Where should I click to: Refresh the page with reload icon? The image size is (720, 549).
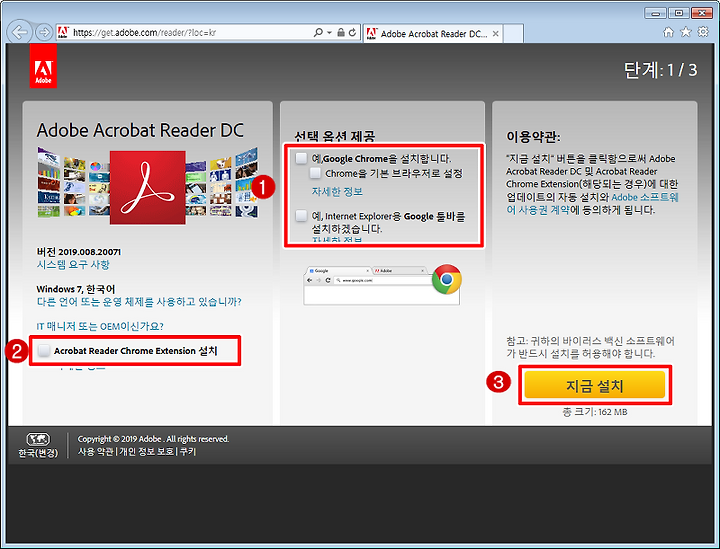pyautogui.click(x=352, y=33)
